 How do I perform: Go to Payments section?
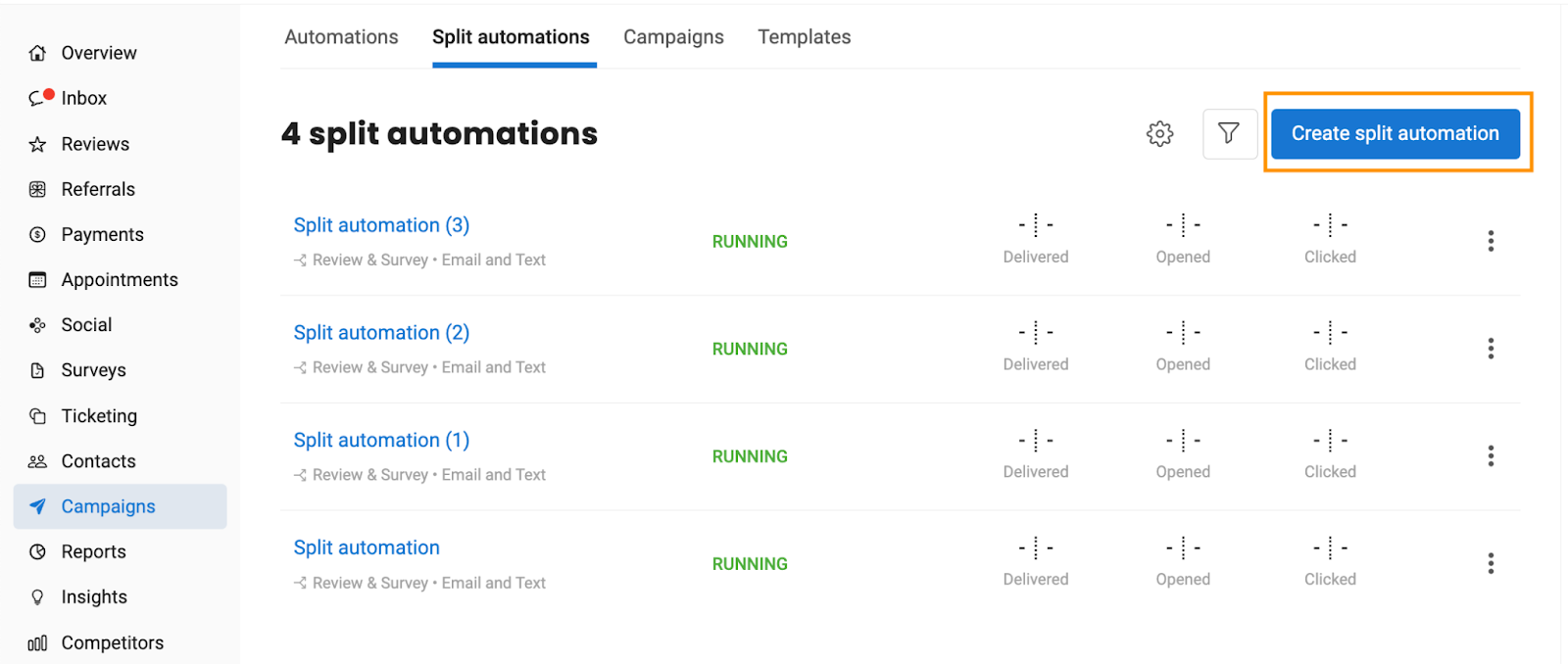[x=102, y=234]
